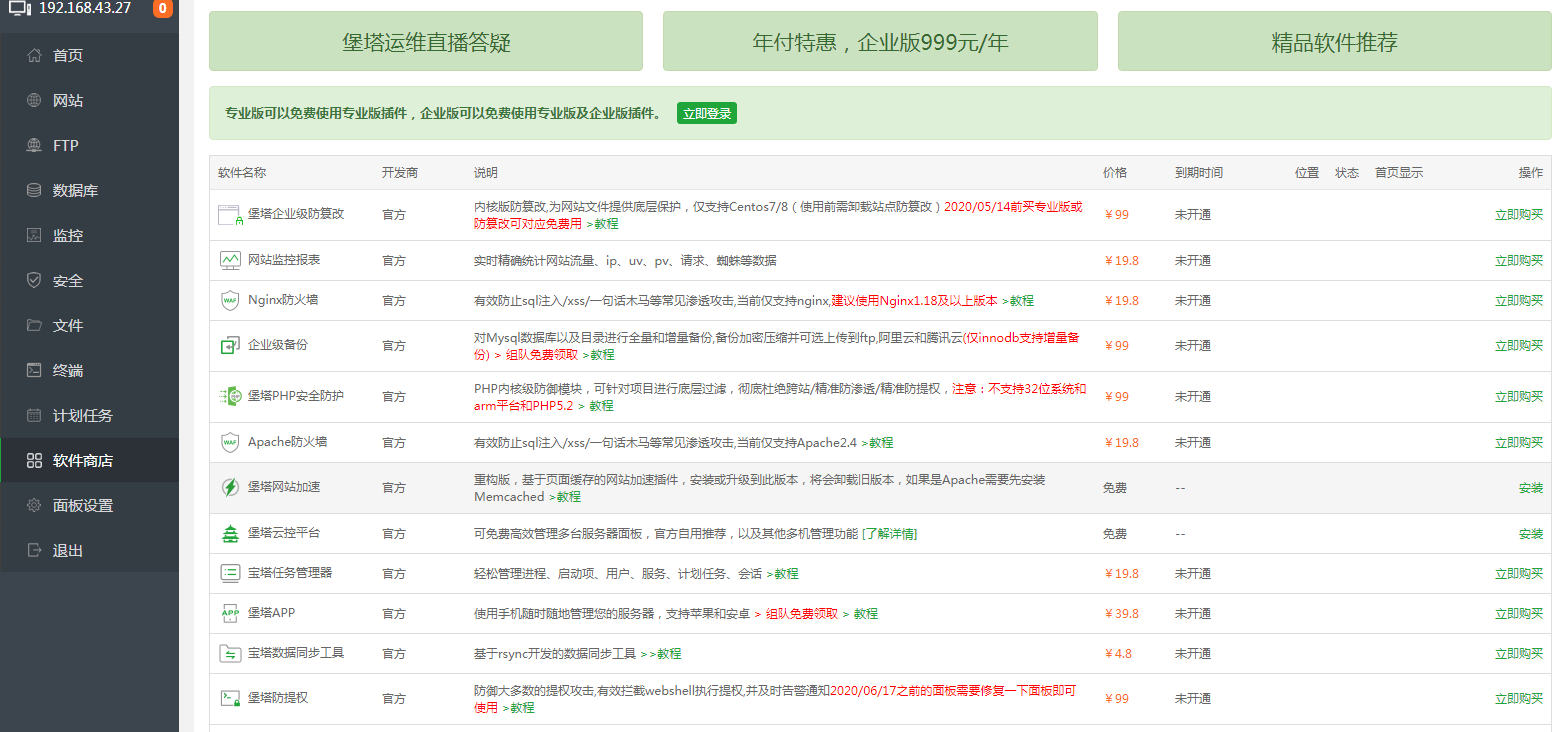Click the 价格 column header

point(1115,172)
